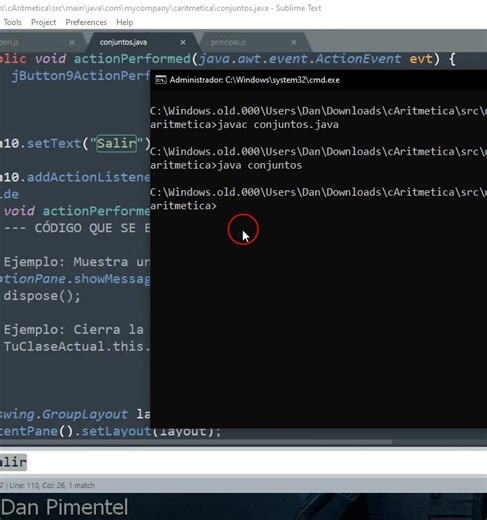The height and width of the screenshot is (520, 487).
Task: Click 'jButton9ActionPerf' in the code editor
Action: 81,76
